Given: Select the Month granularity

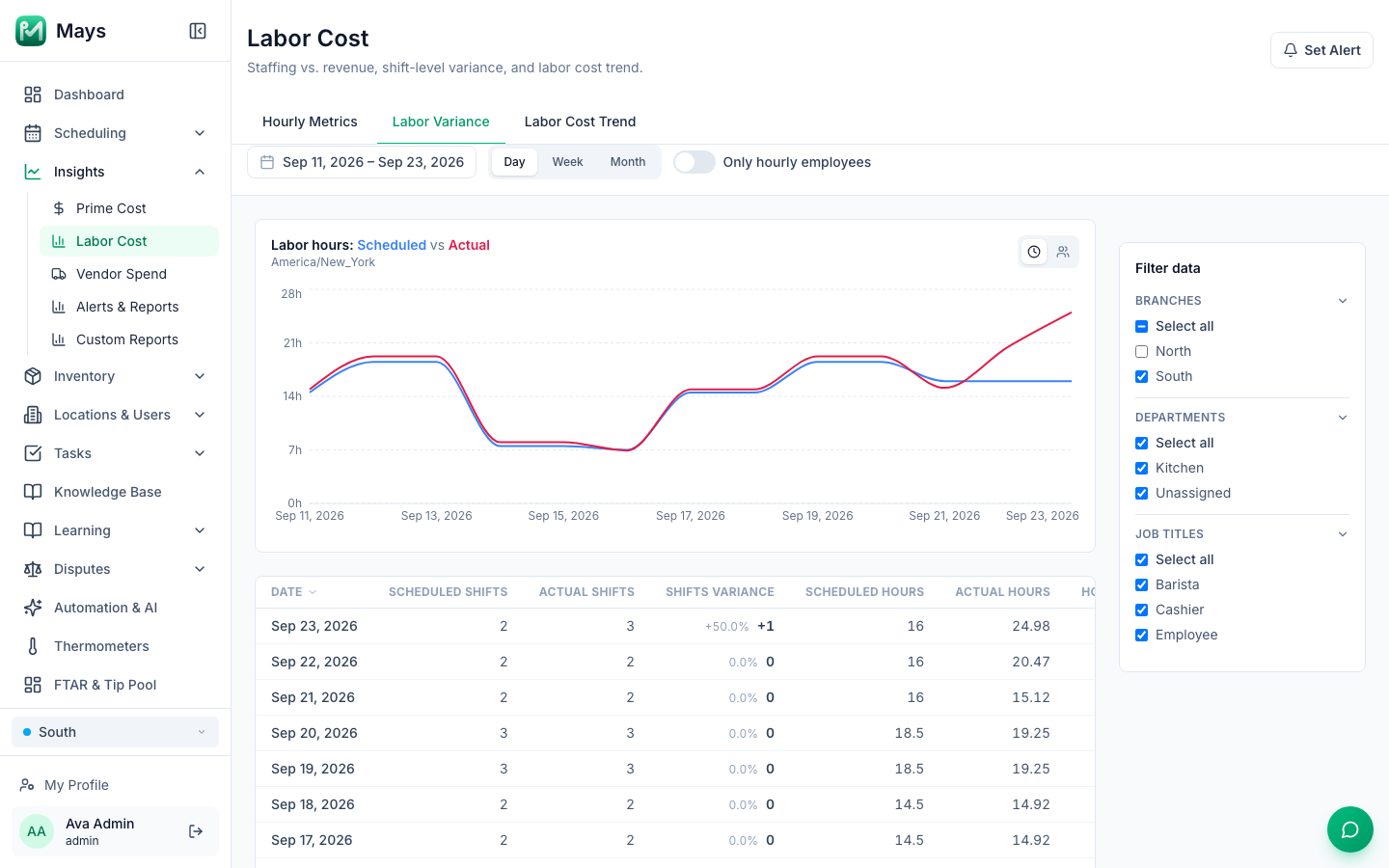Looking at the screenshot, I should [628, 162].
